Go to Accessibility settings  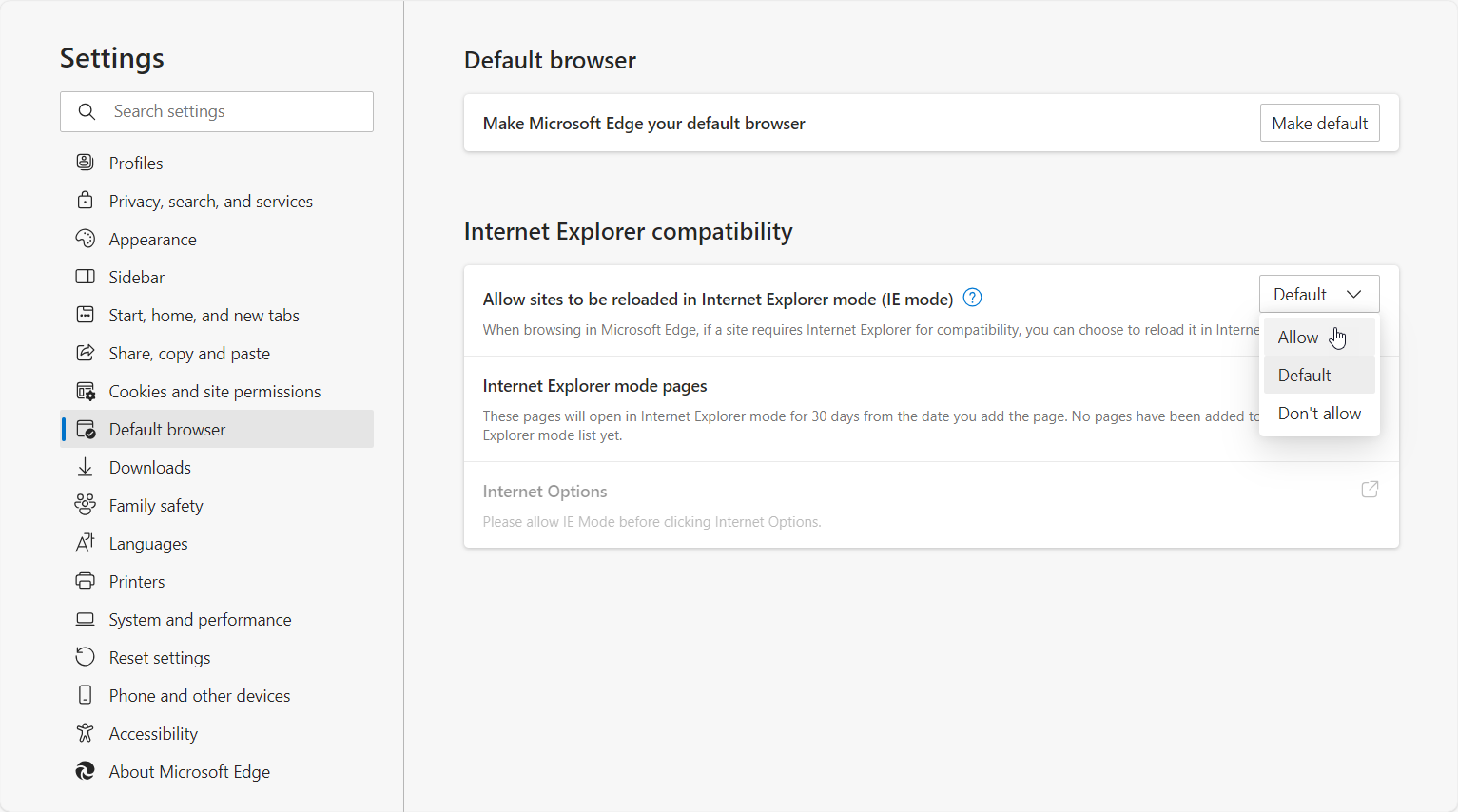(217, 733)
